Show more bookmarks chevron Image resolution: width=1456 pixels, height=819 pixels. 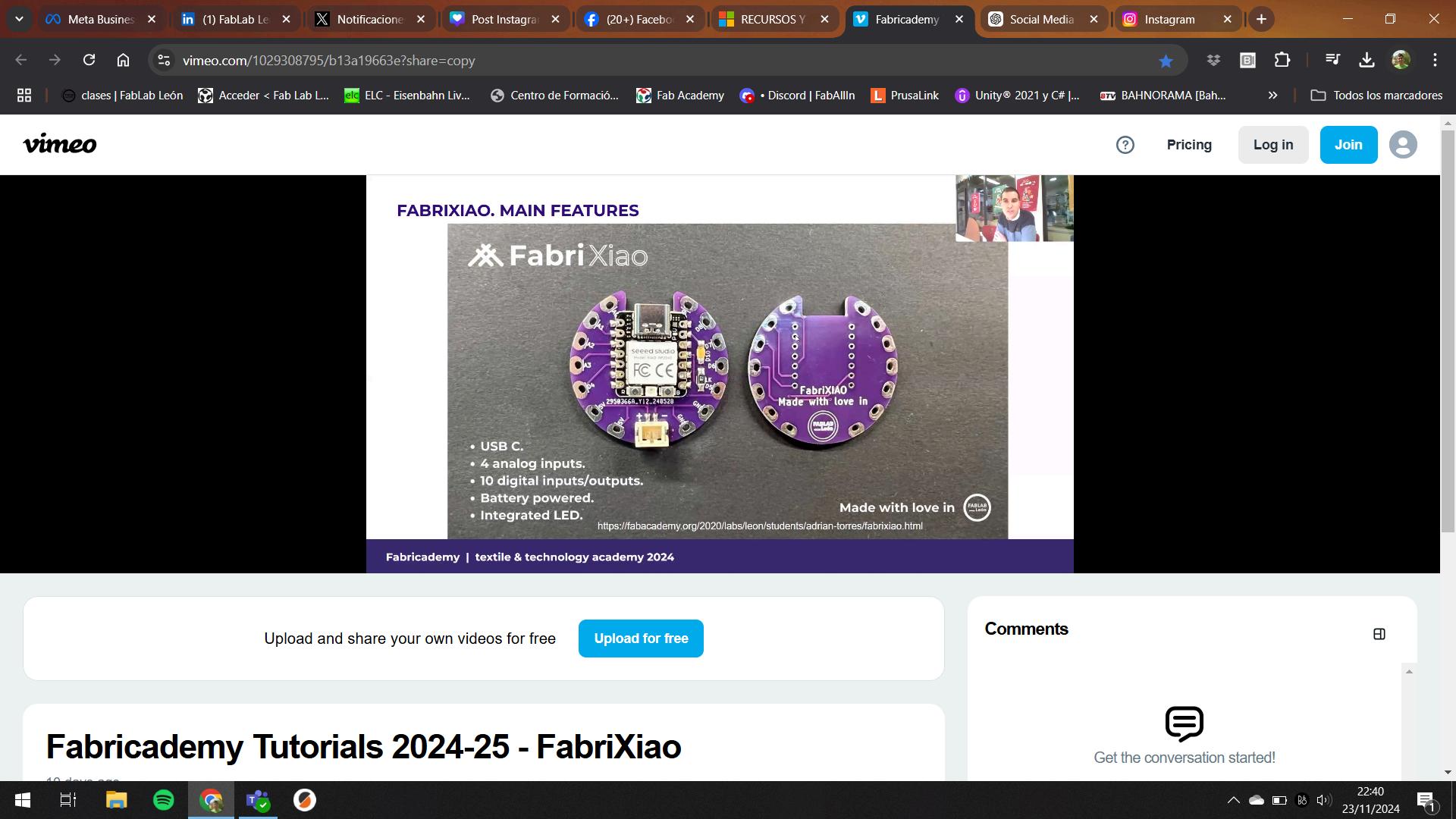[1272, 96]
